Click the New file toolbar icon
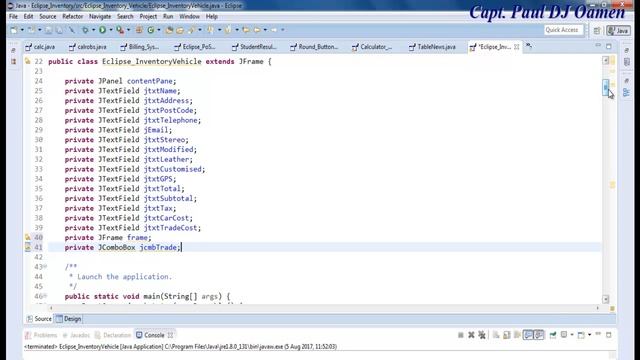Screen dimensions: 640x360 [13, 30]
